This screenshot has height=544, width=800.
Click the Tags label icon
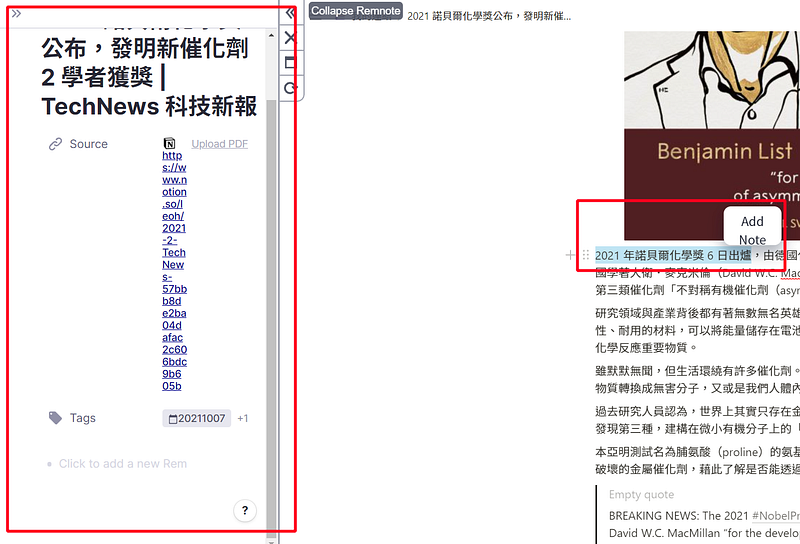pyautogui.click(x=55, y=418)
